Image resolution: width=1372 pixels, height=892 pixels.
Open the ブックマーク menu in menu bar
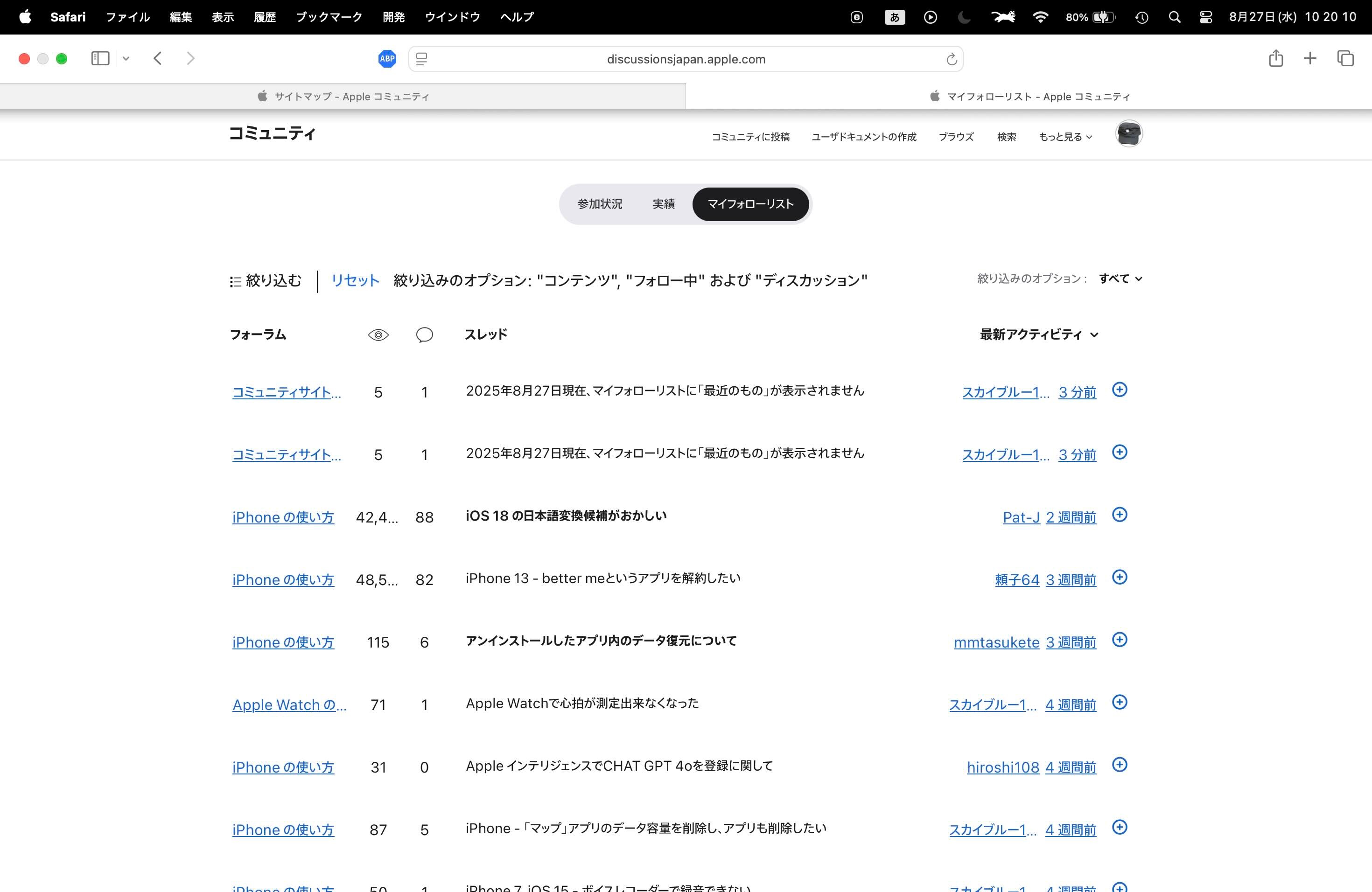pos(329,17)
